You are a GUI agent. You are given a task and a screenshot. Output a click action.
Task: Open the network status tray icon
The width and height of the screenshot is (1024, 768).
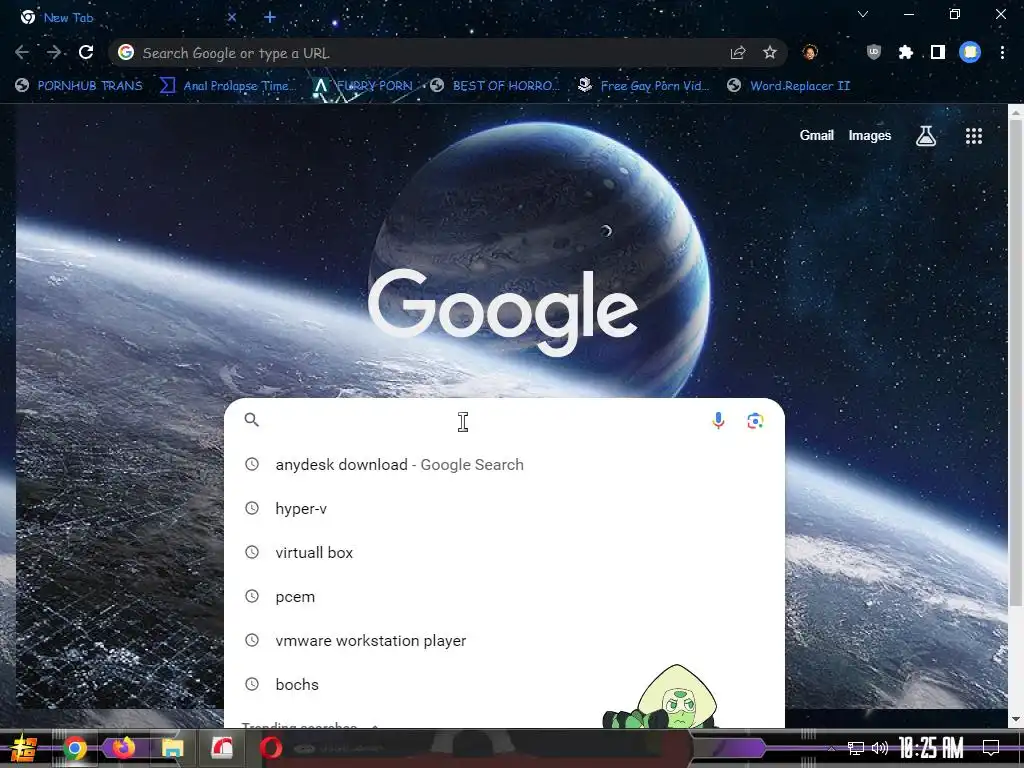point(856,748)
